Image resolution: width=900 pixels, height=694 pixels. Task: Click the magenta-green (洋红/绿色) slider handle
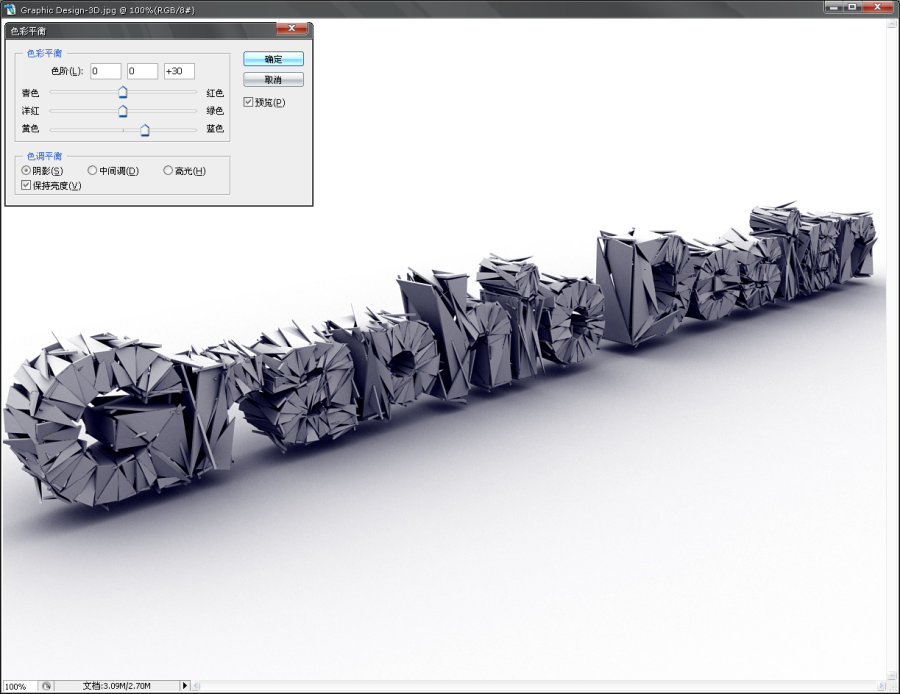click(123, 111)
